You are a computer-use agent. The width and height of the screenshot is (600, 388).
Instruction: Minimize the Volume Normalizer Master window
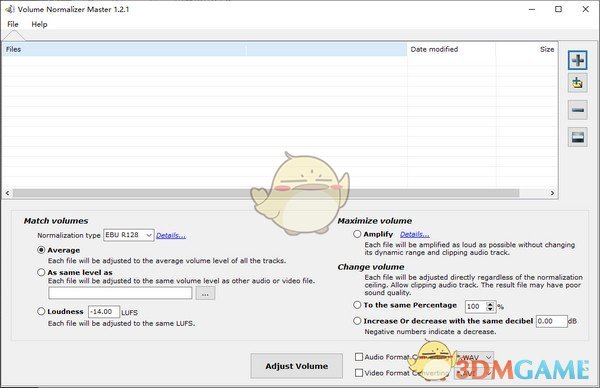532,9
